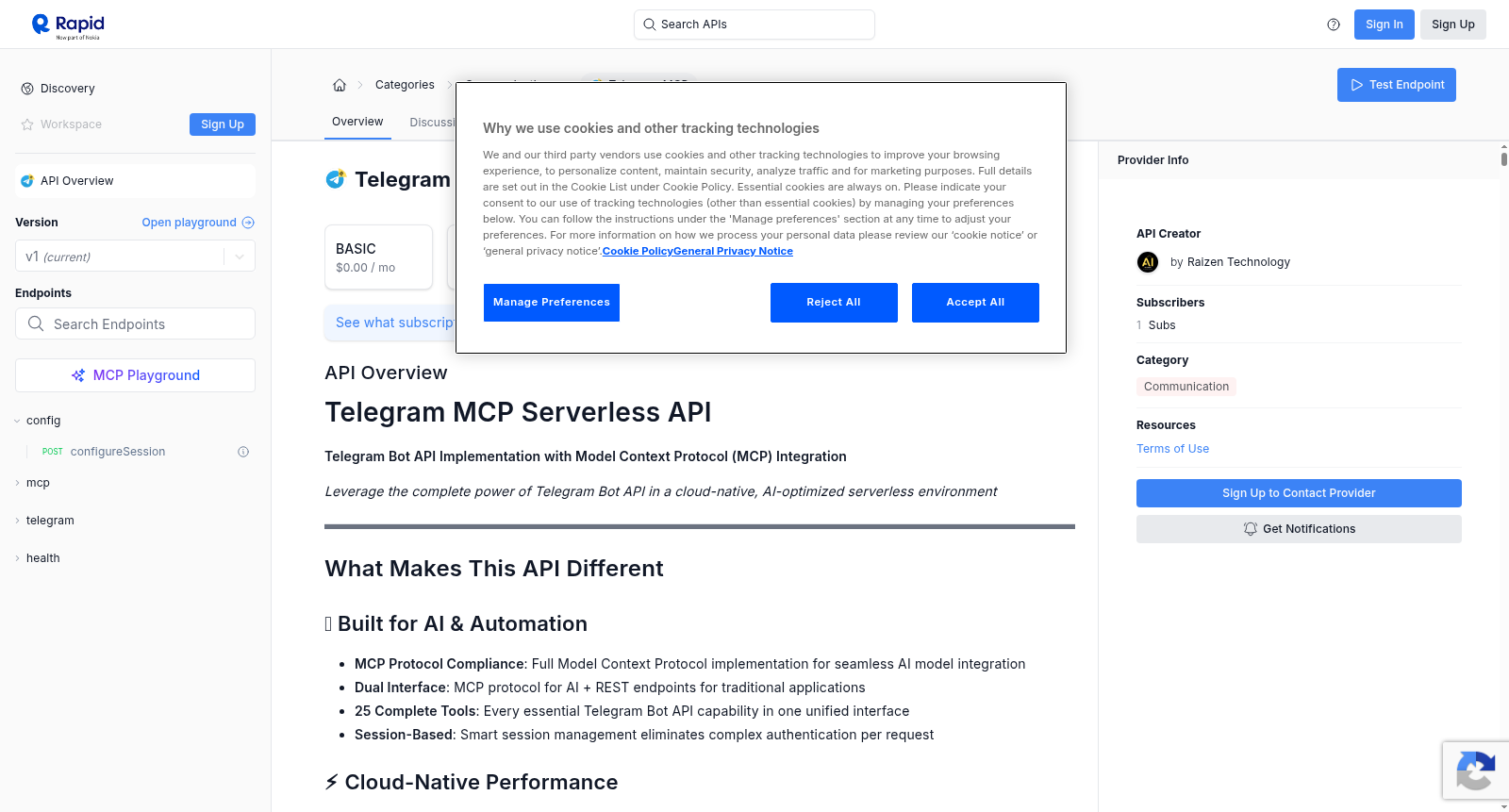Click the sidebar Workspace Sign Up button
This screenshot has height=812, width=1509.
(x=223, y=124)
